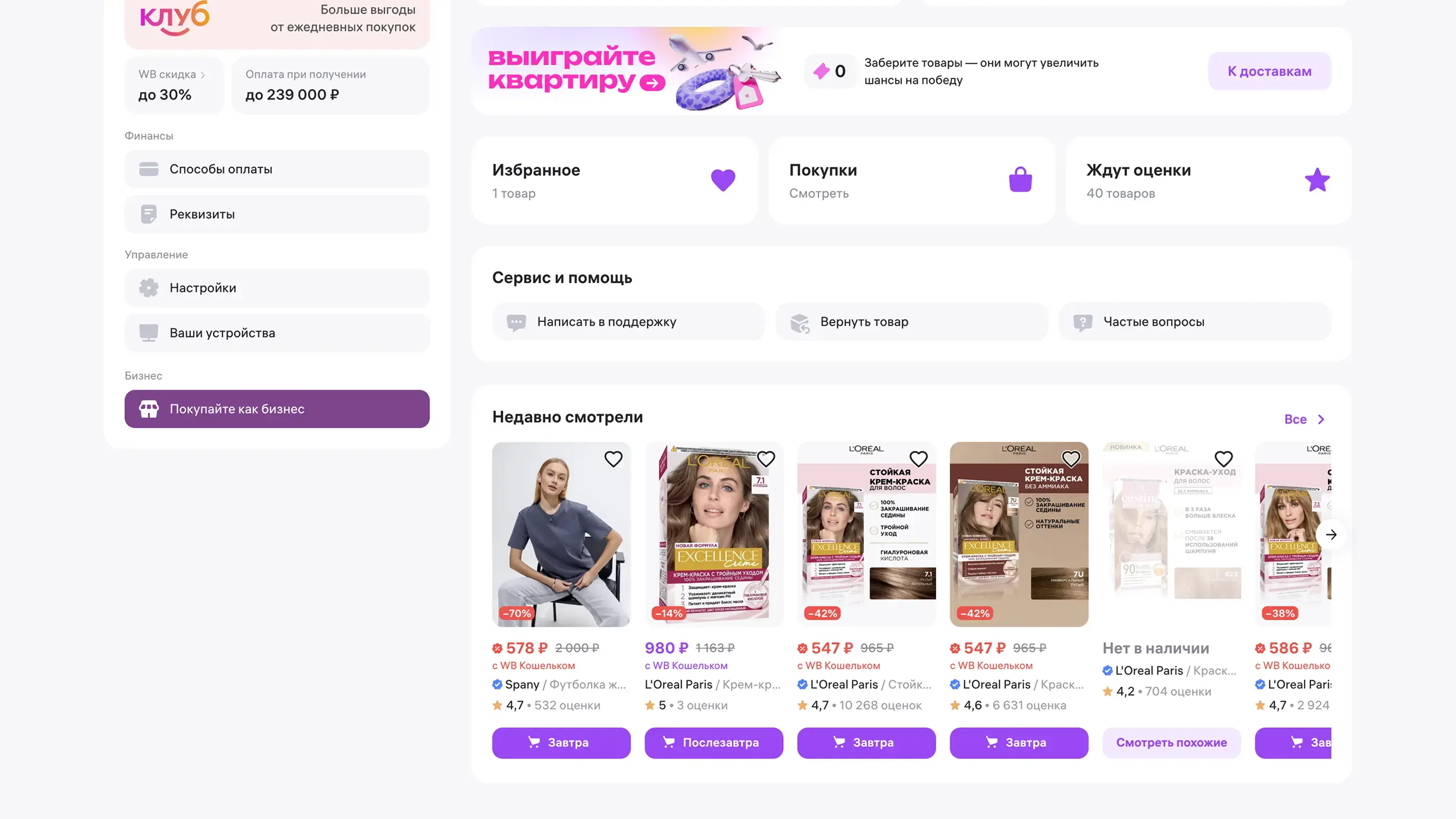Open the Реквизиты menu item
Screen dimensions: 1456x819
277,214
